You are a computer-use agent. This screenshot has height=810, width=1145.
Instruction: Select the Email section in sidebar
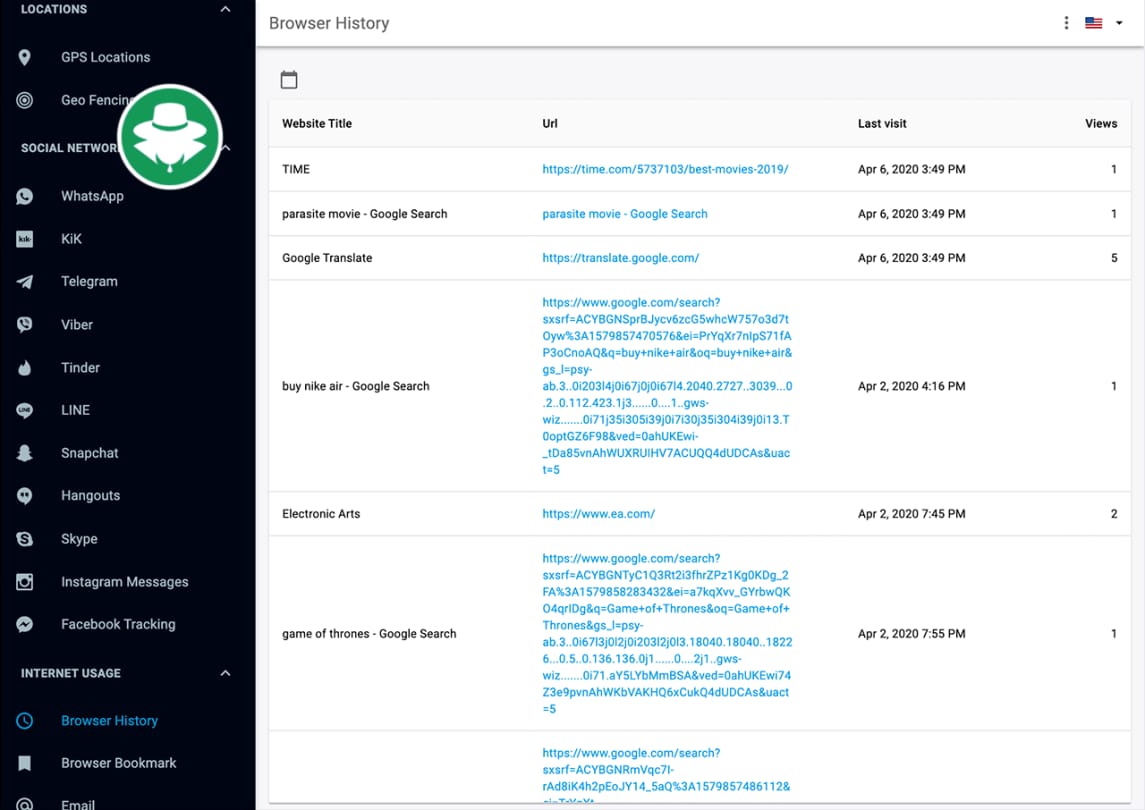78,803
